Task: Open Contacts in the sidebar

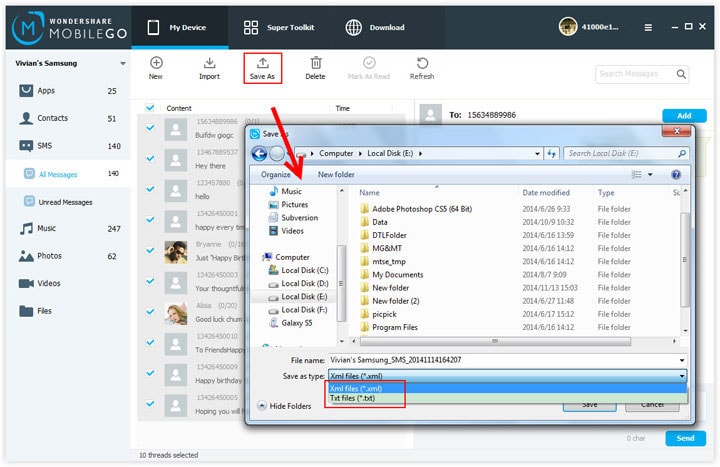Action: tap(68, 118)
